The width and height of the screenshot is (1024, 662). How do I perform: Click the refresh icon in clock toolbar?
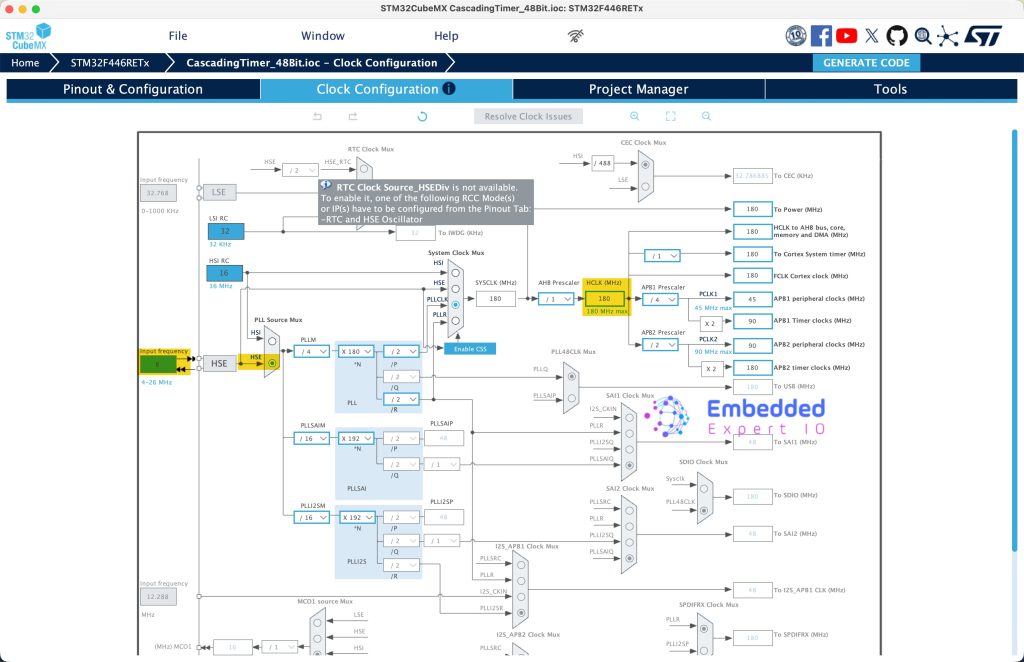coord(422,116)
